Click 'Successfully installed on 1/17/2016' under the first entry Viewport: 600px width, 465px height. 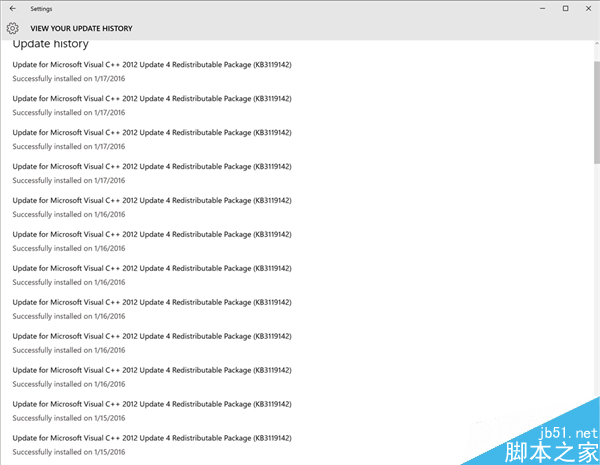point(69,78)
